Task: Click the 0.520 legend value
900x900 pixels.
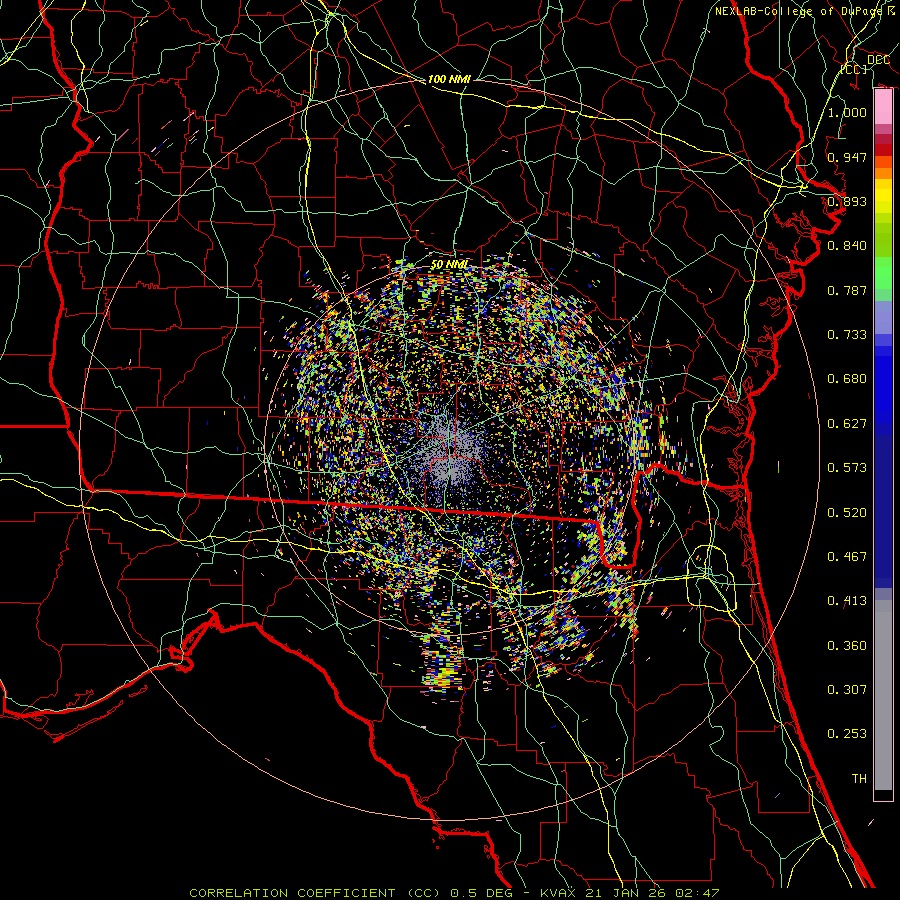Action: [x=847, y=513]
